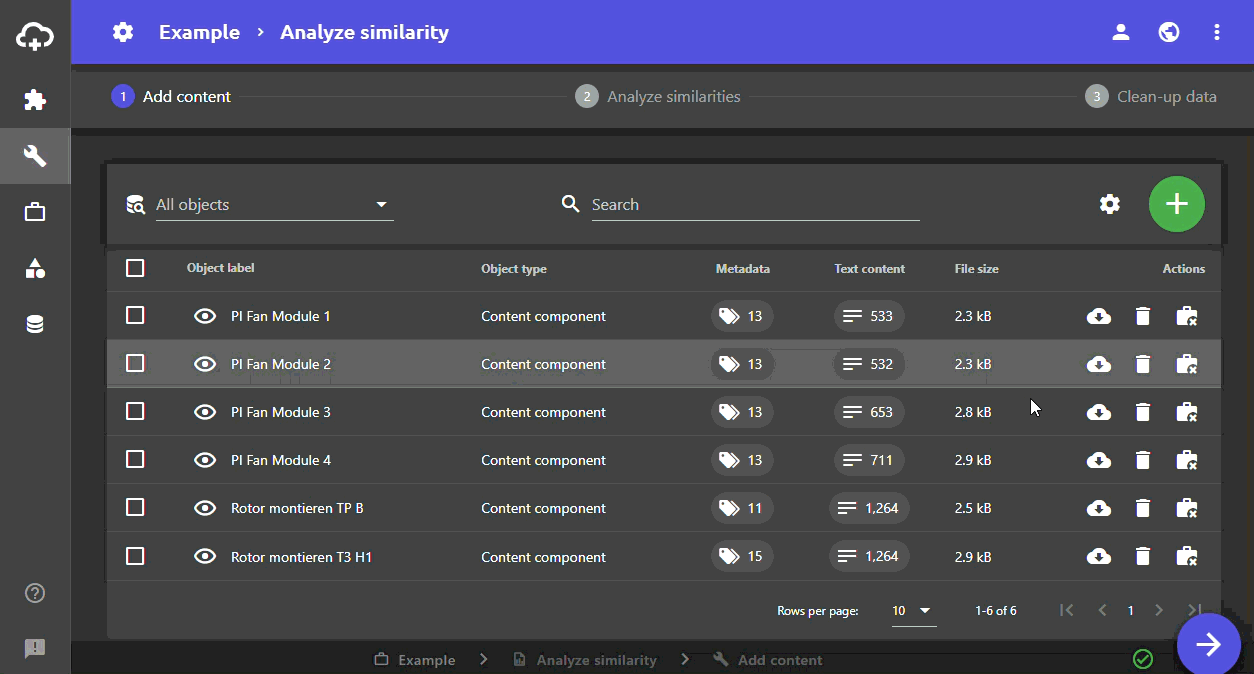Open the All objects filter dropdown
The image size is (1254, 674).
[x=273, y=205]
